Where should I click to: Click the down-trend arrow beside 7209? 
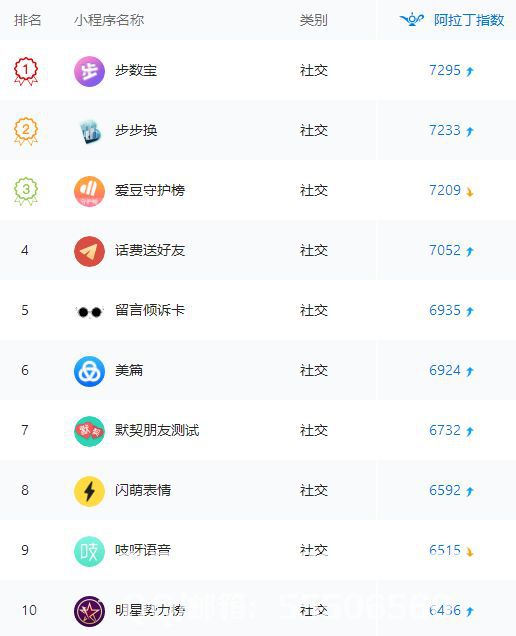tap(470, 192)
